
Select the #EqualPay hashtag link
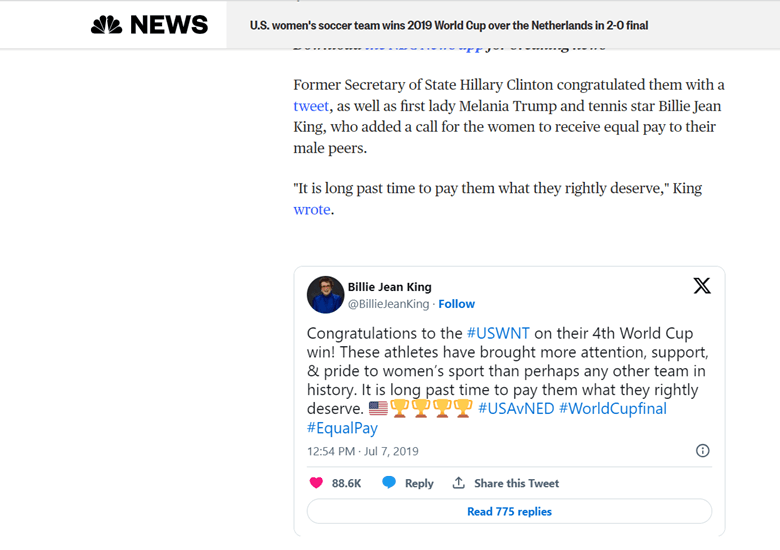pos(342,428)
